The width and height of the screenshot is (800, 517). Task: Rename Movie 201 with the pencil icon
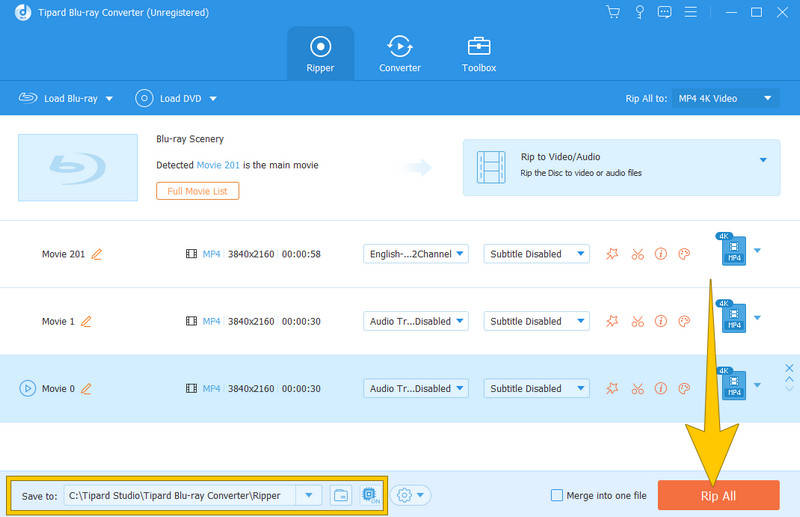[96, 254]
